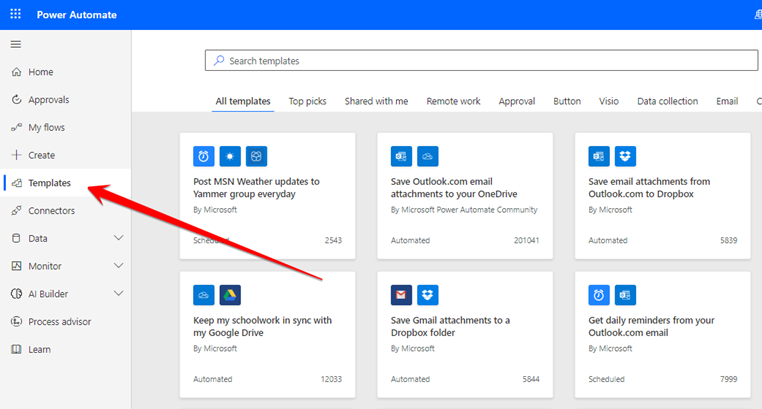Open Get daily reminders from your Outlook.com email title
Screen dimensions: 762x409
point(651,326)
